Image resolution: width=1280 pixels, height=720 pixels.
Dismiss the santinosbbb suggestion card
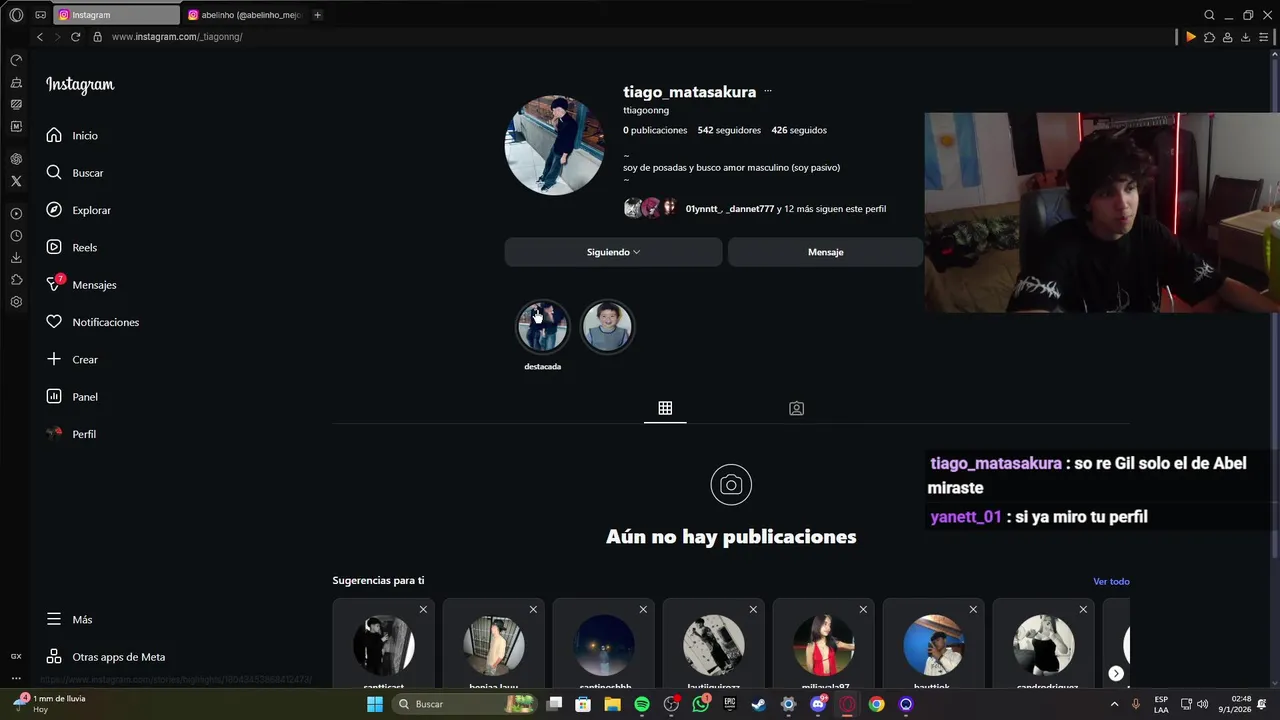click(x=643, y=609)
